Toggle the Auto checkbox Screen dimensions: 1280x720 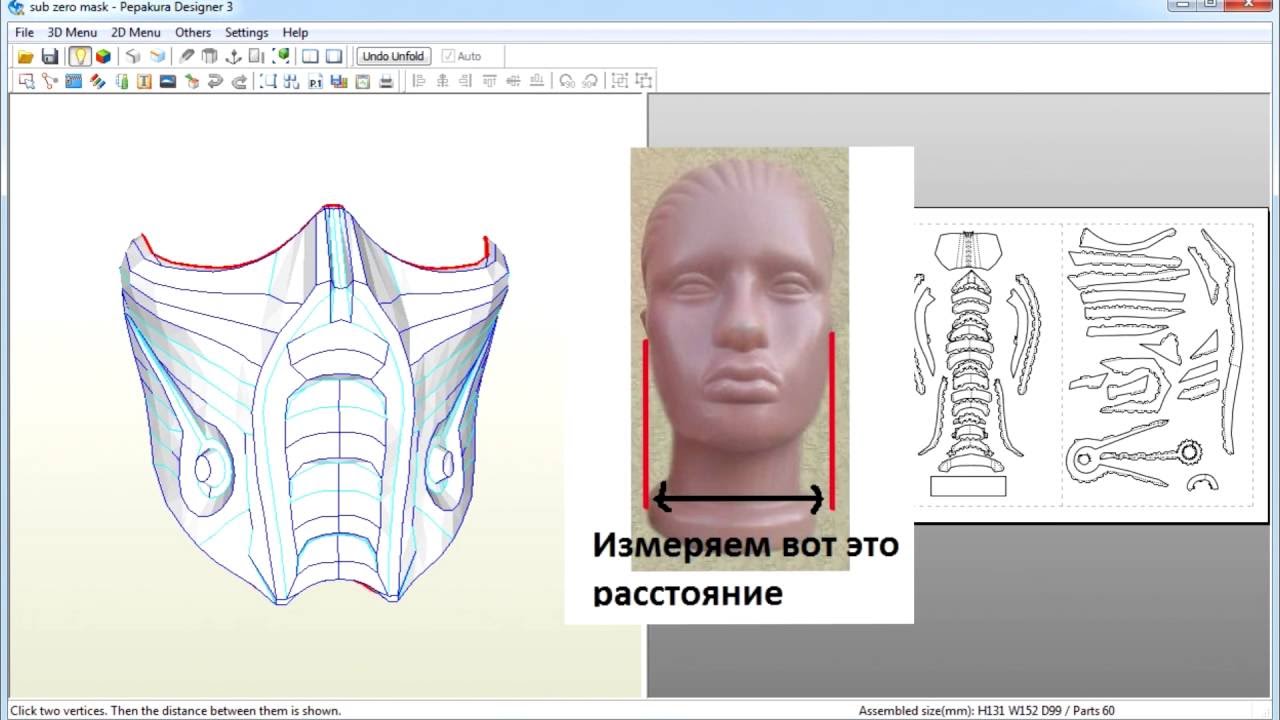[448, 56]
